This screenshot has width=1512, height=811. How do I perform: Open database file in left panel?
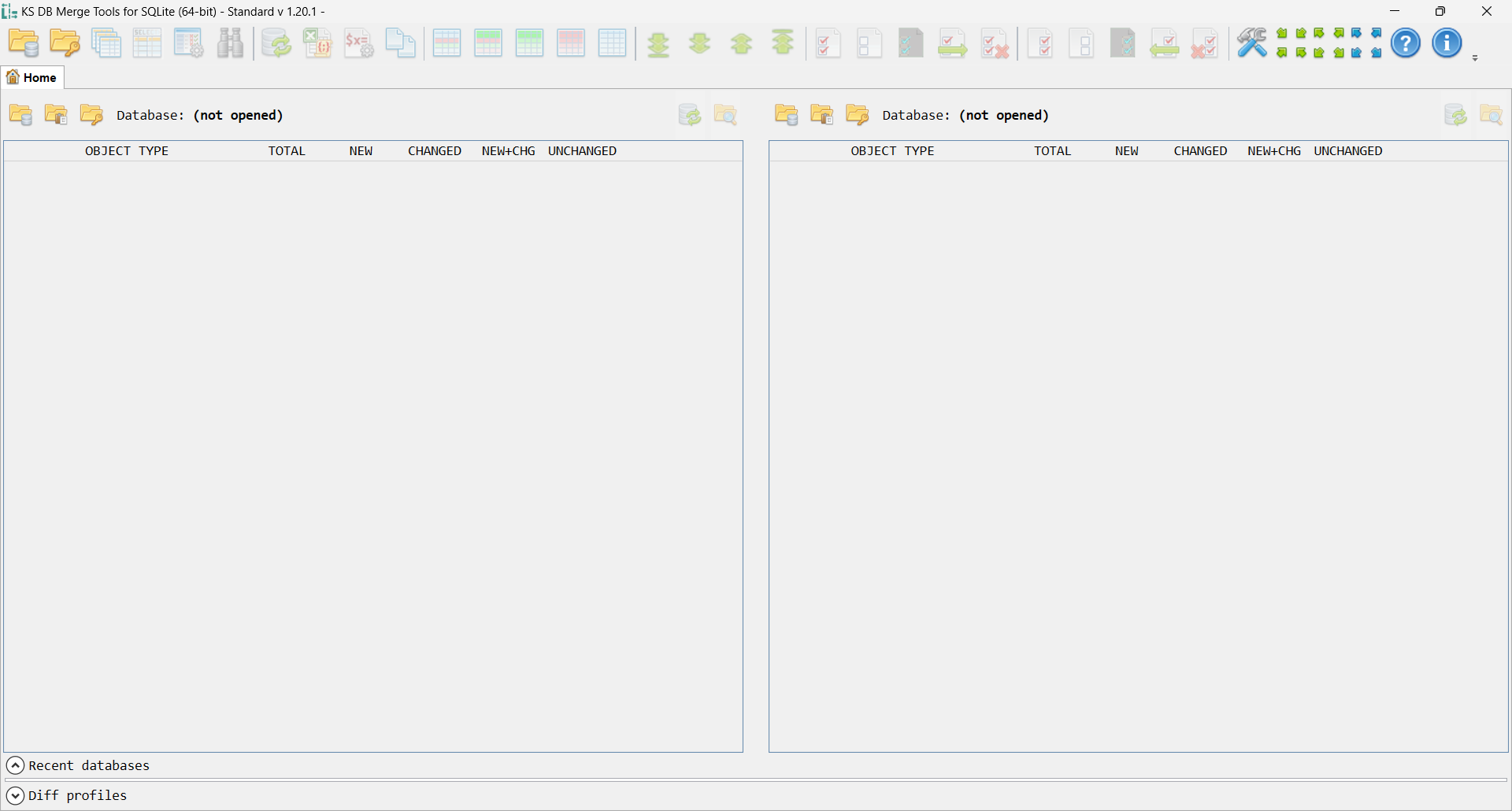(x=21, y=115)
